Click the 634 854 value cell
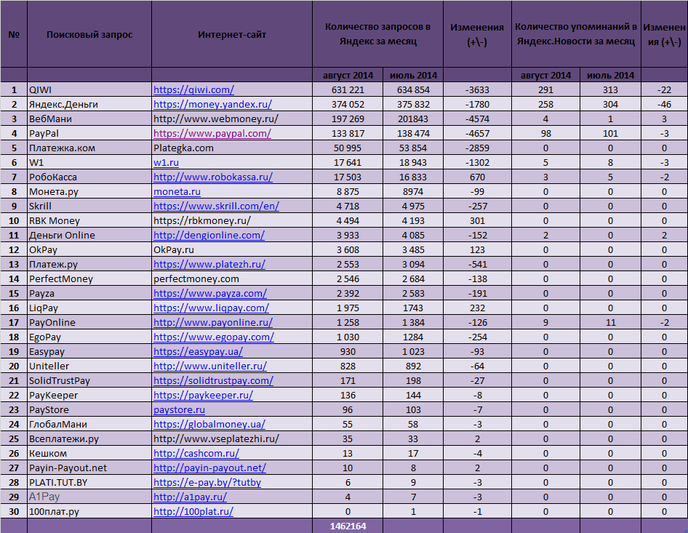 point(413,89)
